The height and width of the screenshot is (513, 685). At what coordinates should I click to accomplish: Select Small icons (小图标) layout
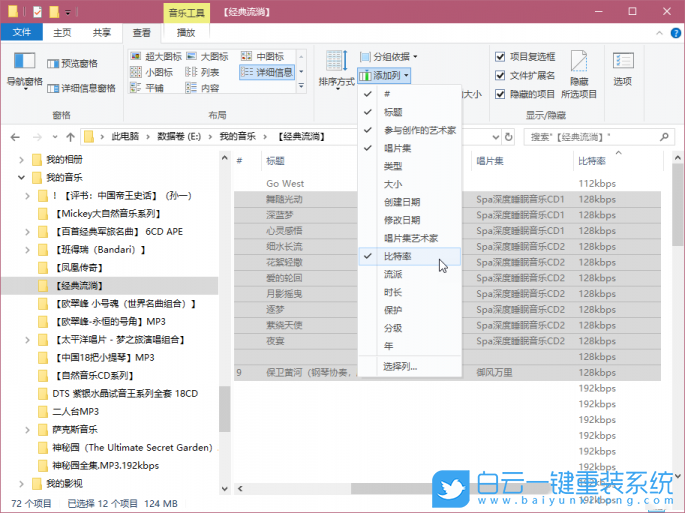152,72
